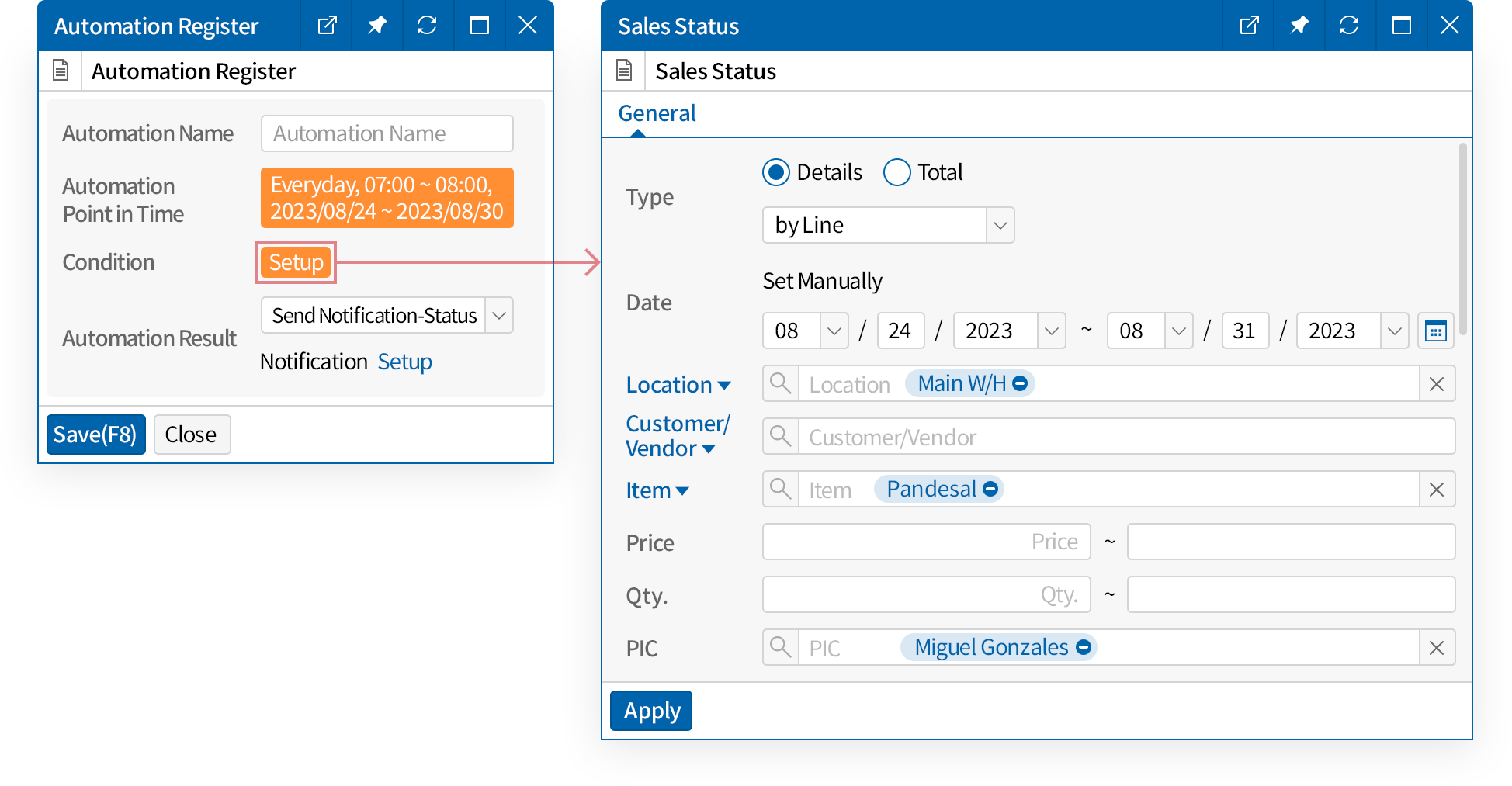Switch to the General tab
This screenshot has height=786, width=1512.
point(657,113)
